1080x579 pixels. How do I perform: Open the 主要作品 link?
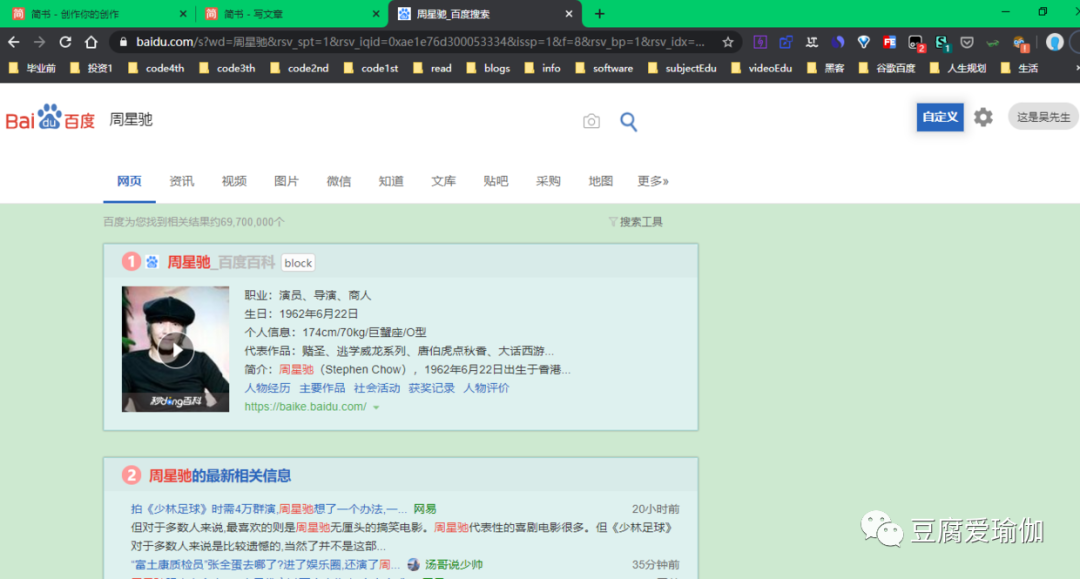pyautogui.click(x=322, y=388)
